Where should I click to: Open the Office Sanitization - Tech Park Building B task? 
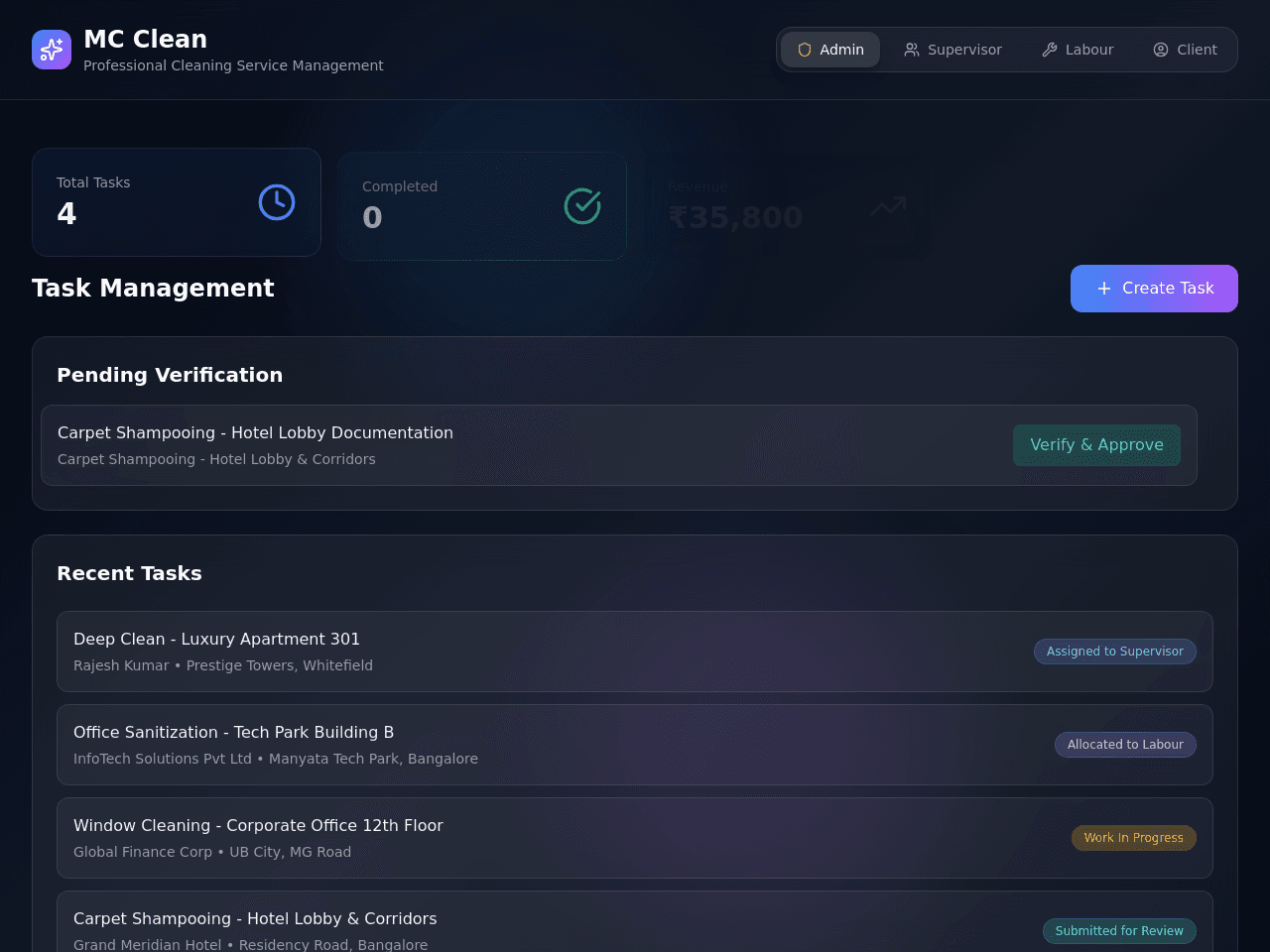pos(635,745)
